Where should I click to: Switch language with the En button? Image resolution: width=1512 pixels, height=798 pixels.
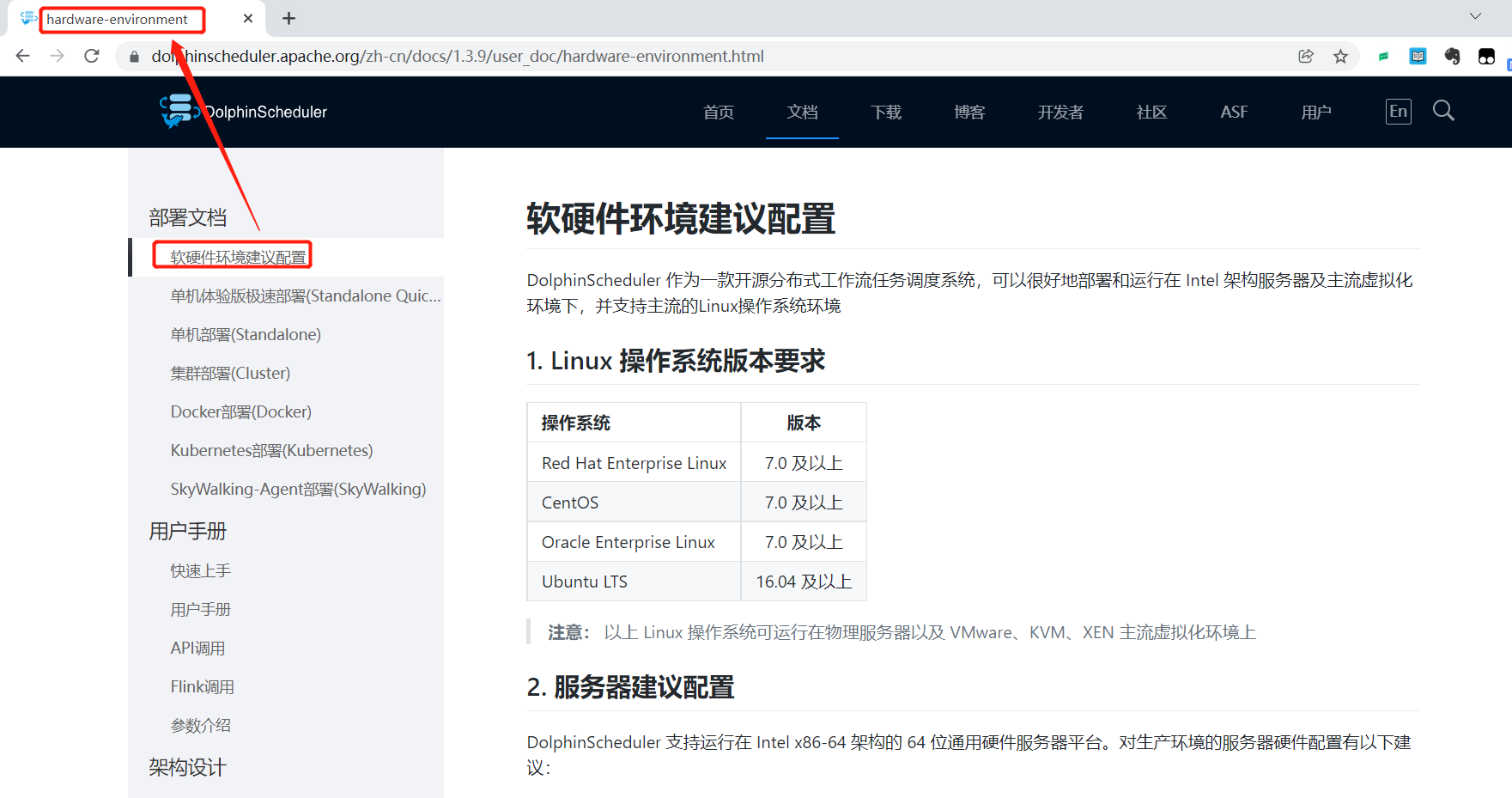click(1399, 112)
